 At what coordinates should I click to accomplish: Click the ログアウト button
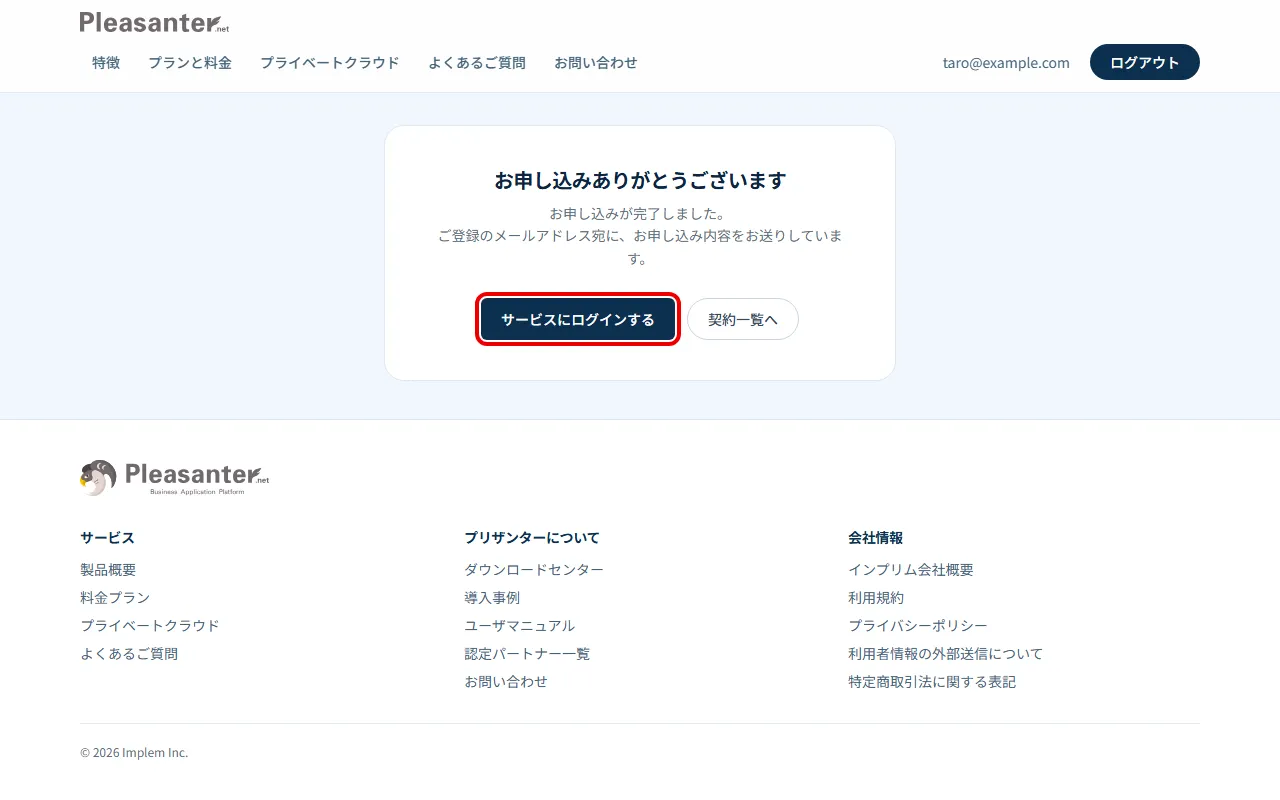tap(1145, 62)
